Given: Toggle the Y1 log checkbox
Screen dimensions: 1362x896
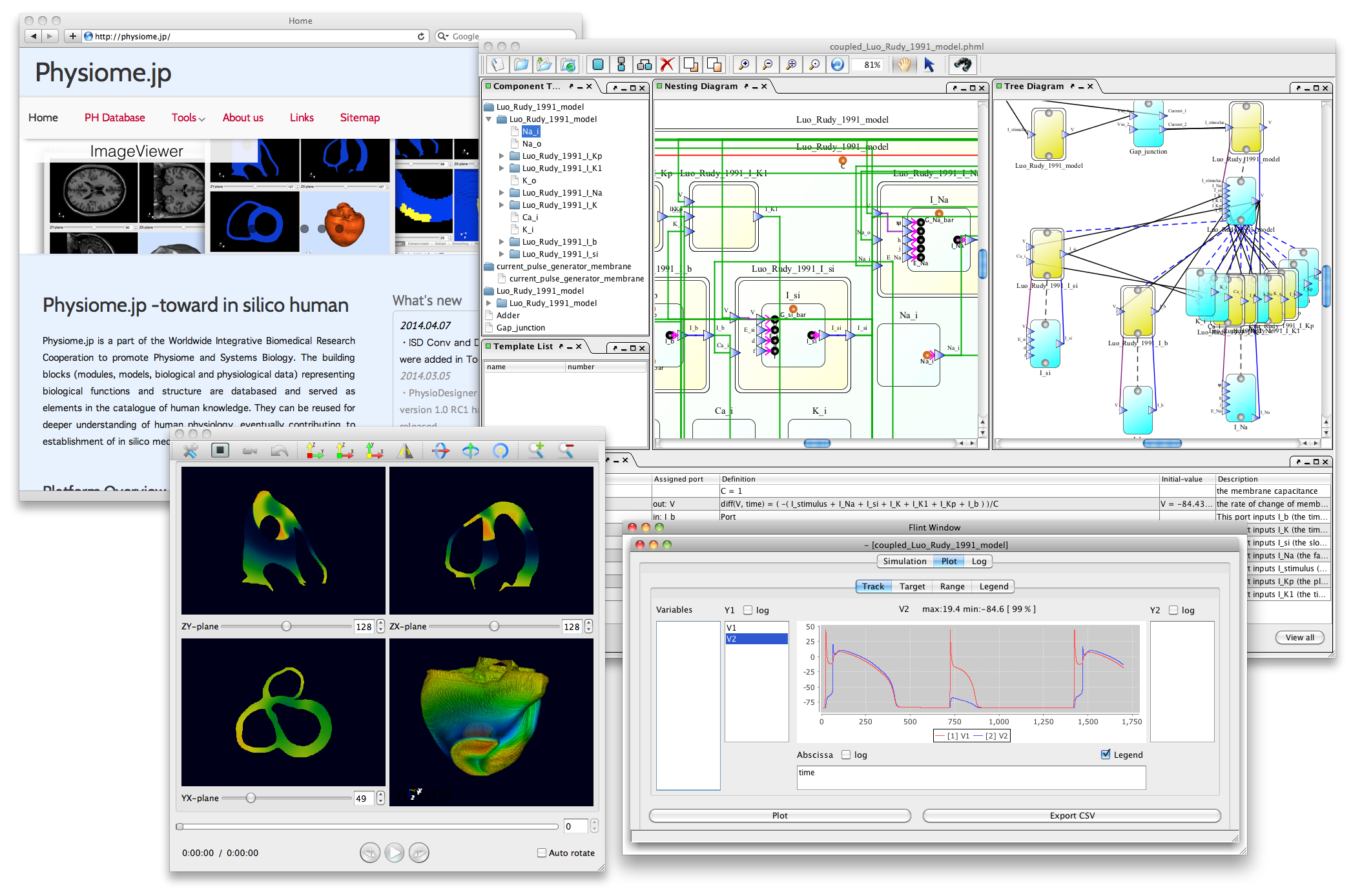Looking at the screenshot, I should pos(748,610).
